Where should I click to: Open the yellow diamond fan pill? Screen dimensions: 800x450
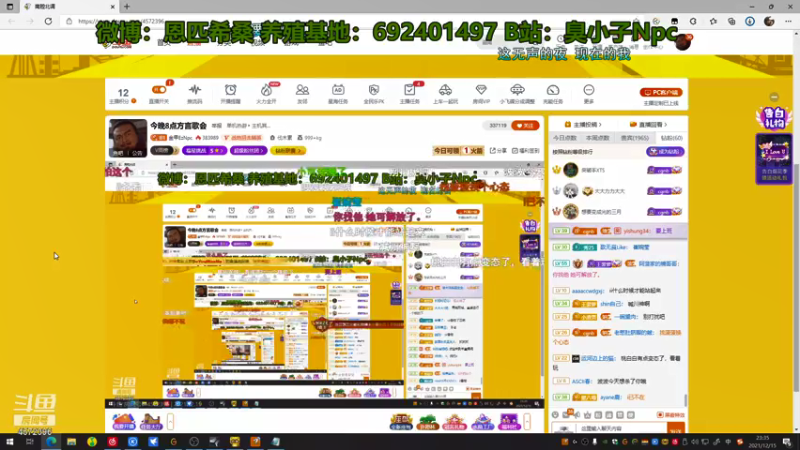(x=288, y=151)
